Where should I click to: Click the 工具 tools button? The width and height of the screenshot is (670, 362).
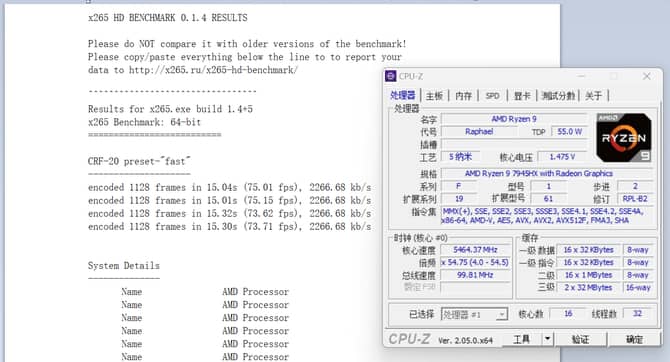(x=521, y=339)
